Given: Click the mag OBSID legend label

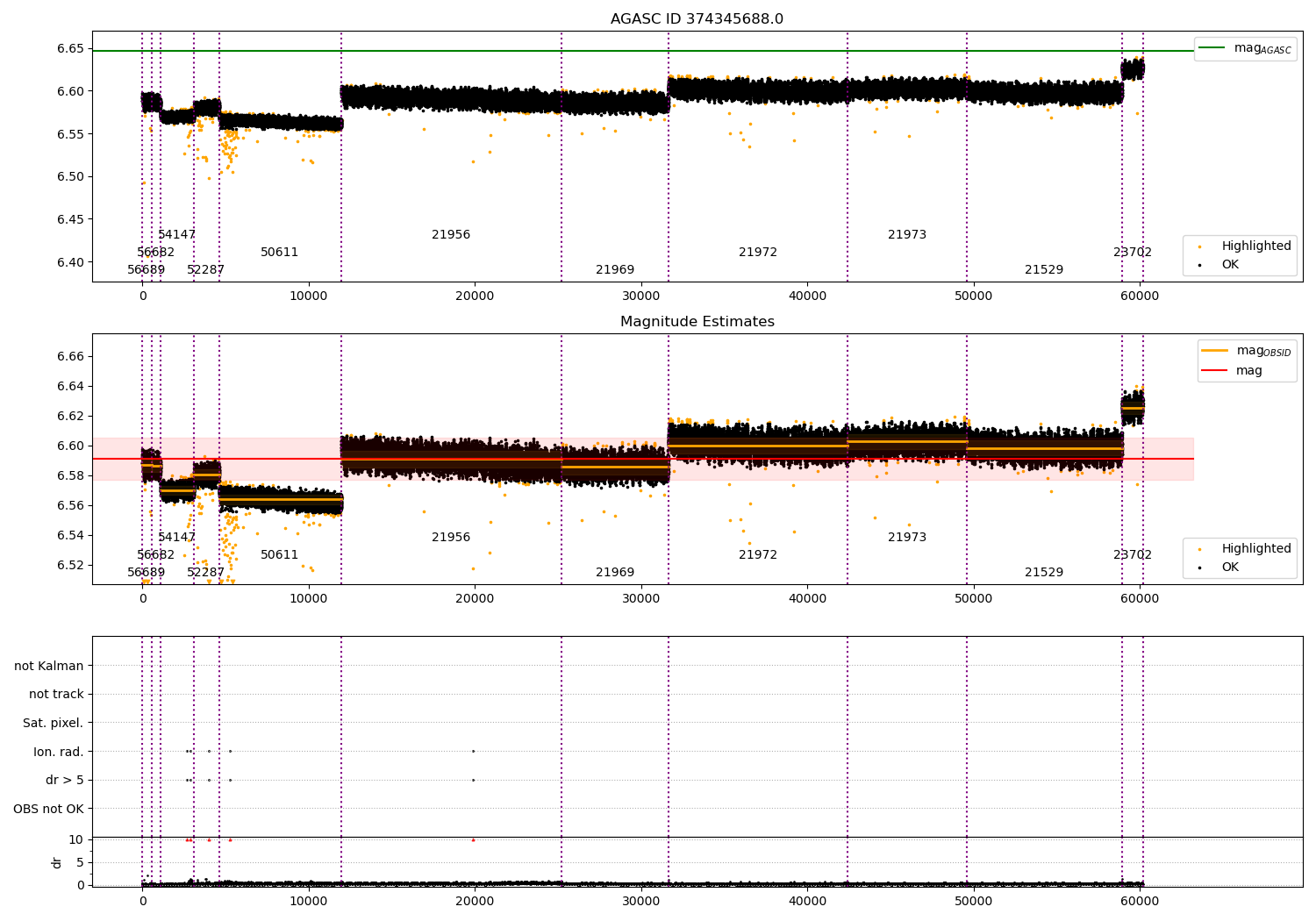Looking at the screenshot, I should click(x=1263, y=351).
